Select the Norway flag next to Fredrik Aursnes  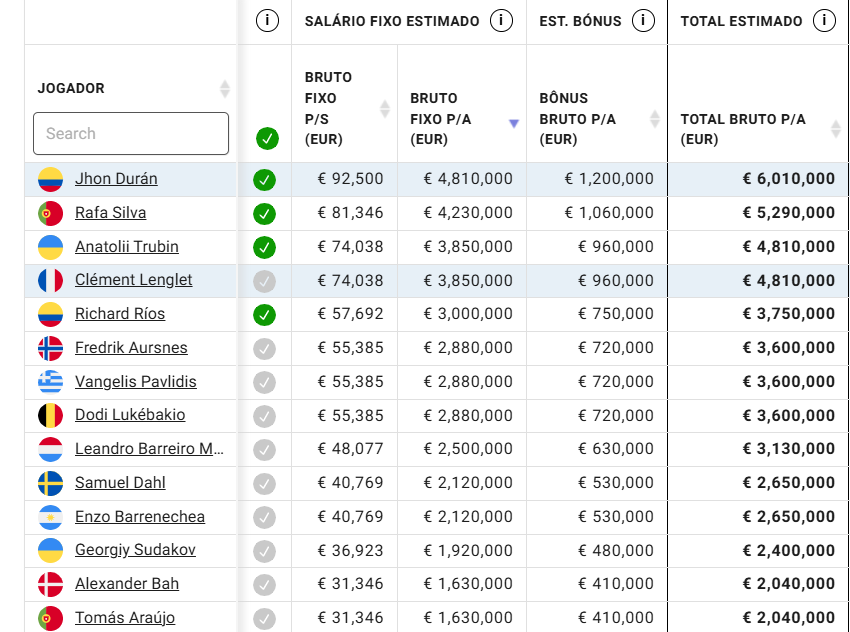pyautogui.click(x=50, y=349)
